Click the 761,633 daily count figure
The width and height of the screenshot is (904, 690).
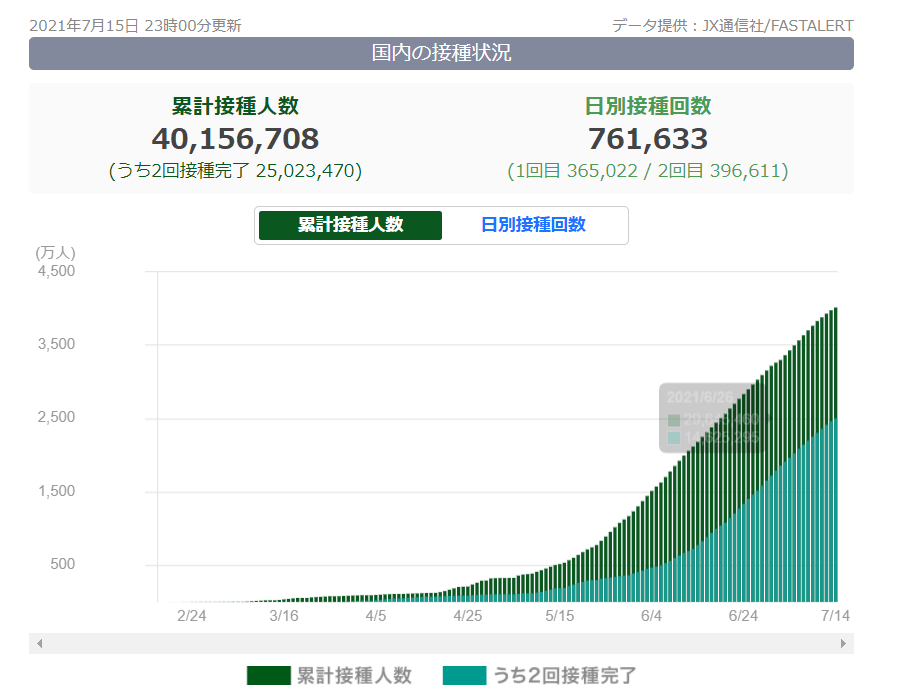(x=647, y=139)
